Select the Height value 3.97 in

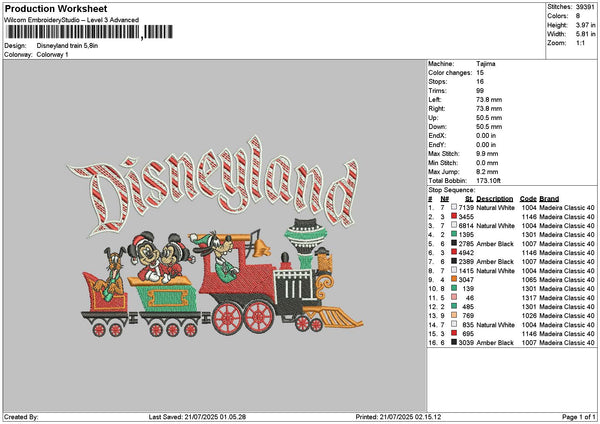click(585, 25)
